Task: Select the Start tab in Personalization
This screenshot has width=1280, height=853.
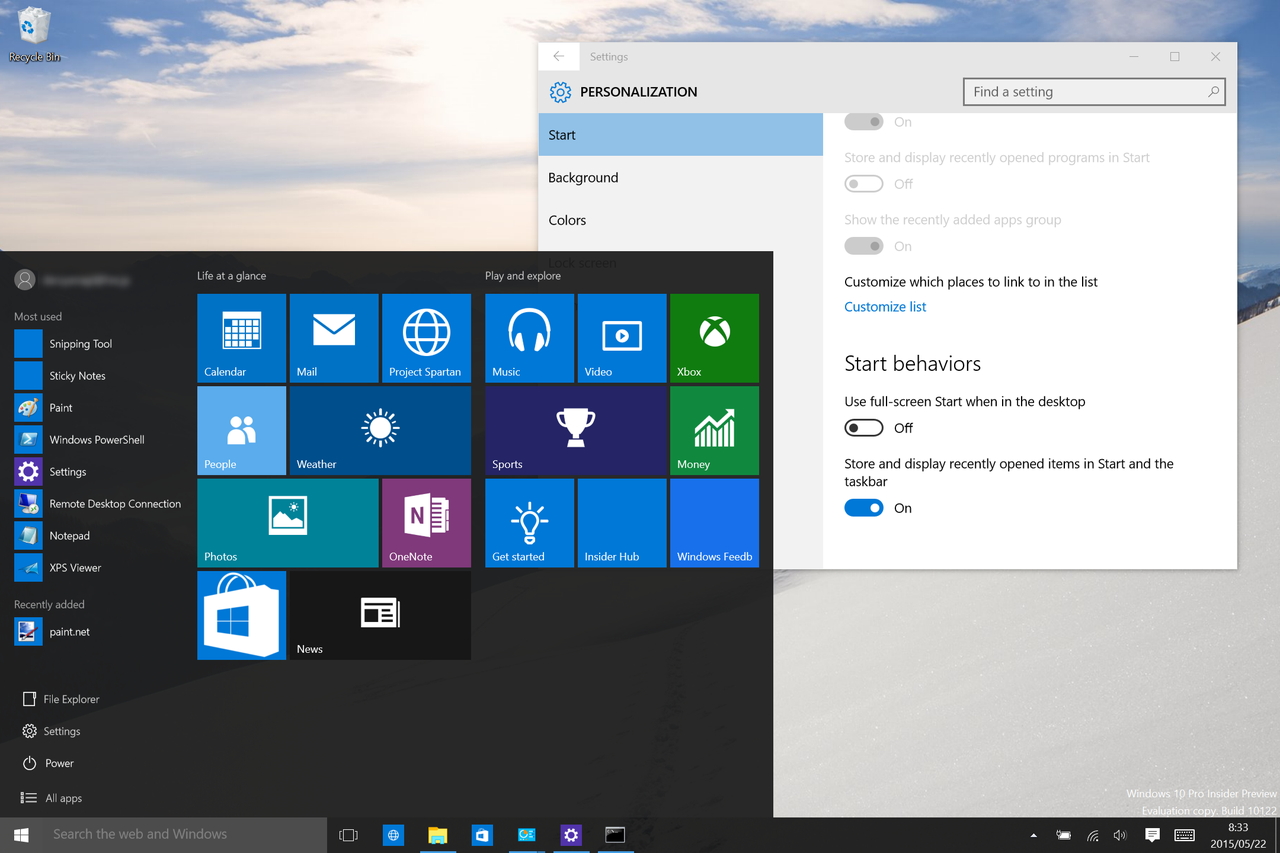Action: (681, 135)
